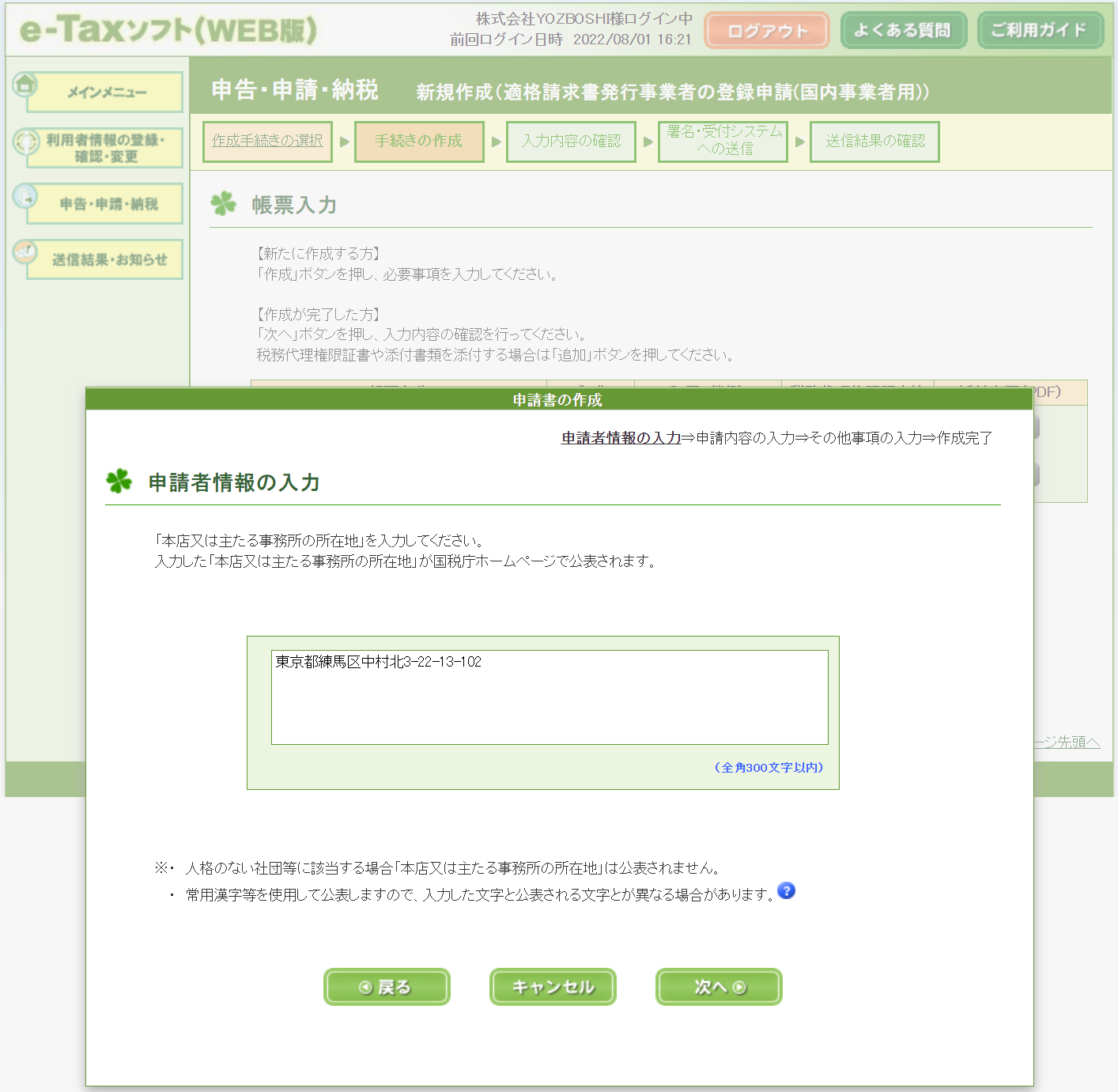Click the 戻る button in dialog
Screen dimensions: 1118x1092
click(387, 987)
